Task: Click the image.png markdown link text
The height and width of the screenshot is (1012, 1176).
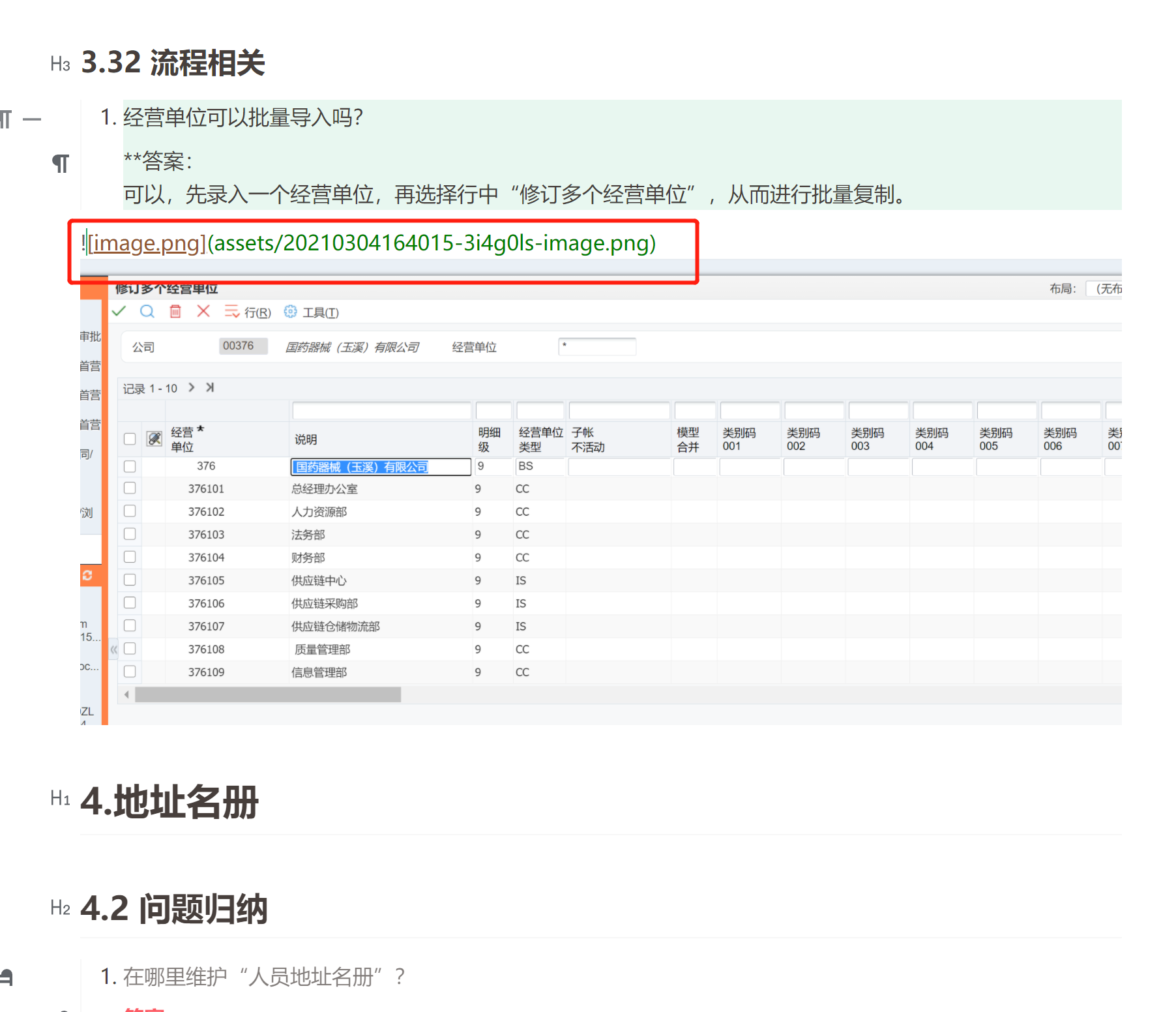Action: point(147,243)
